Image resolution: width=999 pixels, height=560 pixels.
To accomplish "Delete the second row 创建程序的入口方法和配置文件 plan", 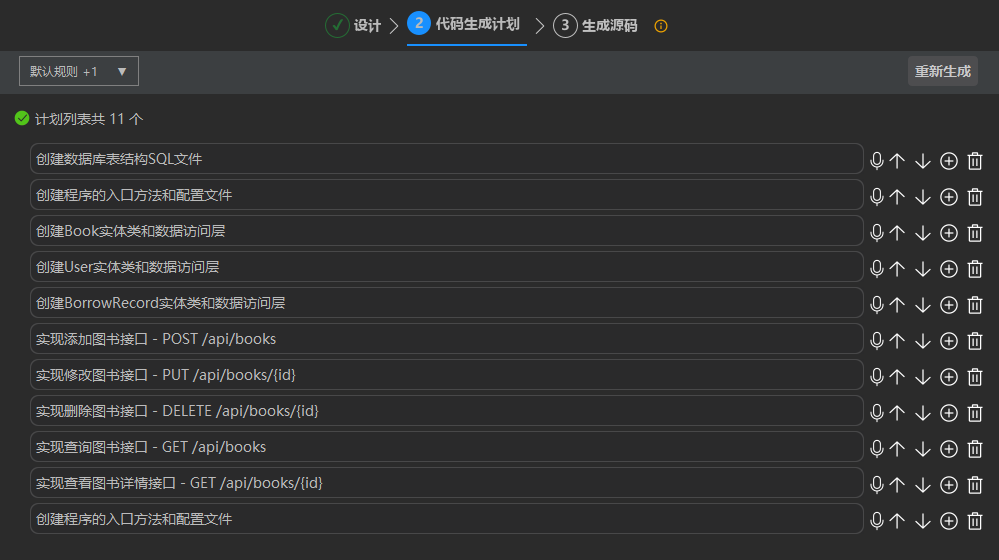I will click(x=975, y=196).
